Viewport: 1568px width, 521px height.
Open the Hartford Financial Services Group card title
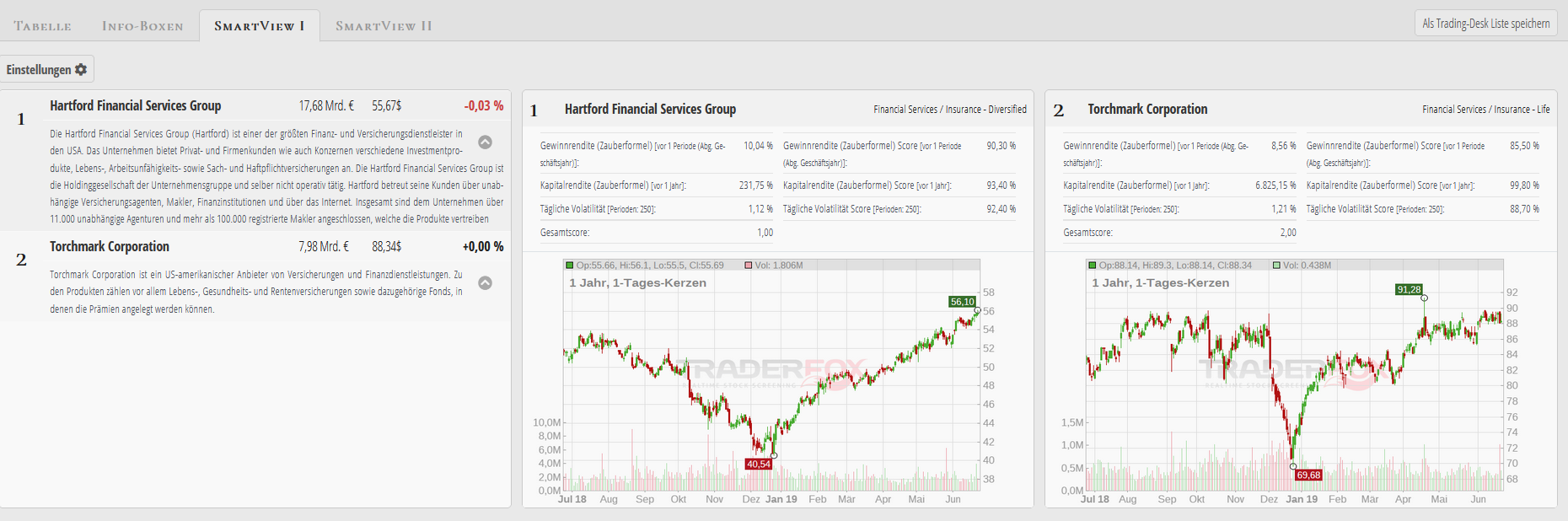click(650, 109)
